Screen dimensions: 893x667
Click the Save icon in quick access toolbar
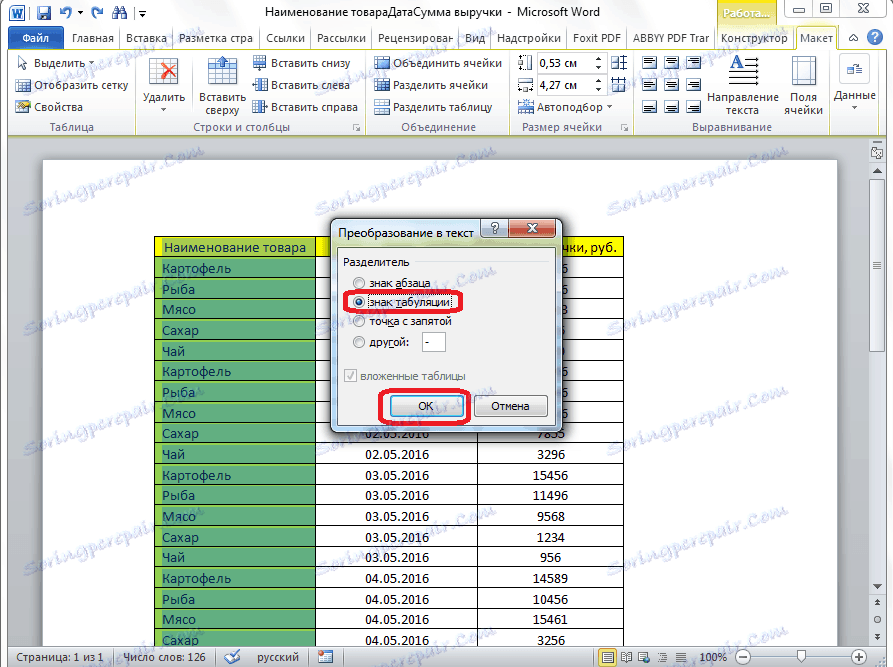(x=44, y=14)
